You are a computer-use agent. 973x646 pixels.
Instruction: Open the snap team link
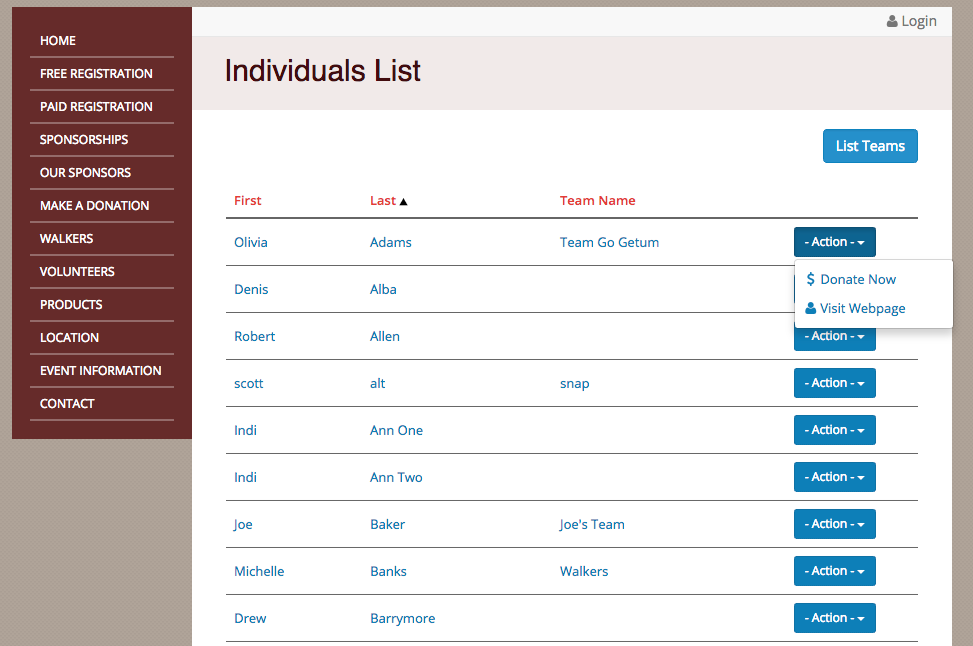click(x=575, y=384)
